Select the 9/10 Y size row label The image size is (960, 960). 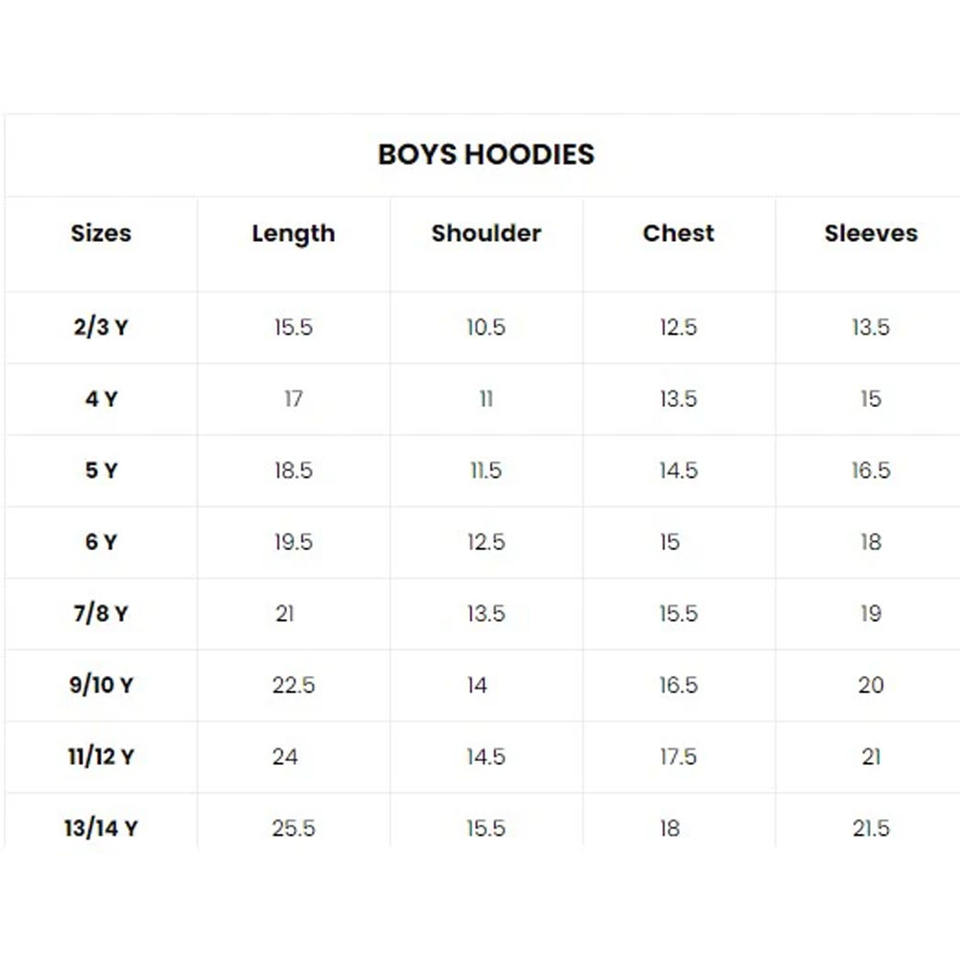[101, 685]
